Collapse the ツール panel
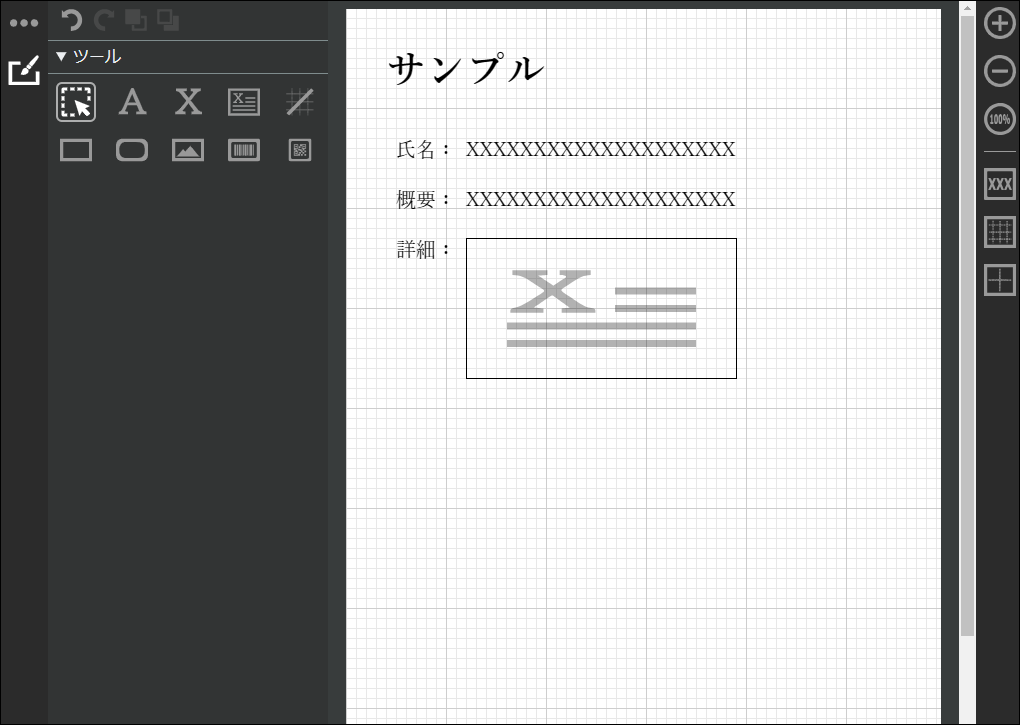Image resolution: width=1020 pixels, height=725 pixels. [x=62, y=57]
